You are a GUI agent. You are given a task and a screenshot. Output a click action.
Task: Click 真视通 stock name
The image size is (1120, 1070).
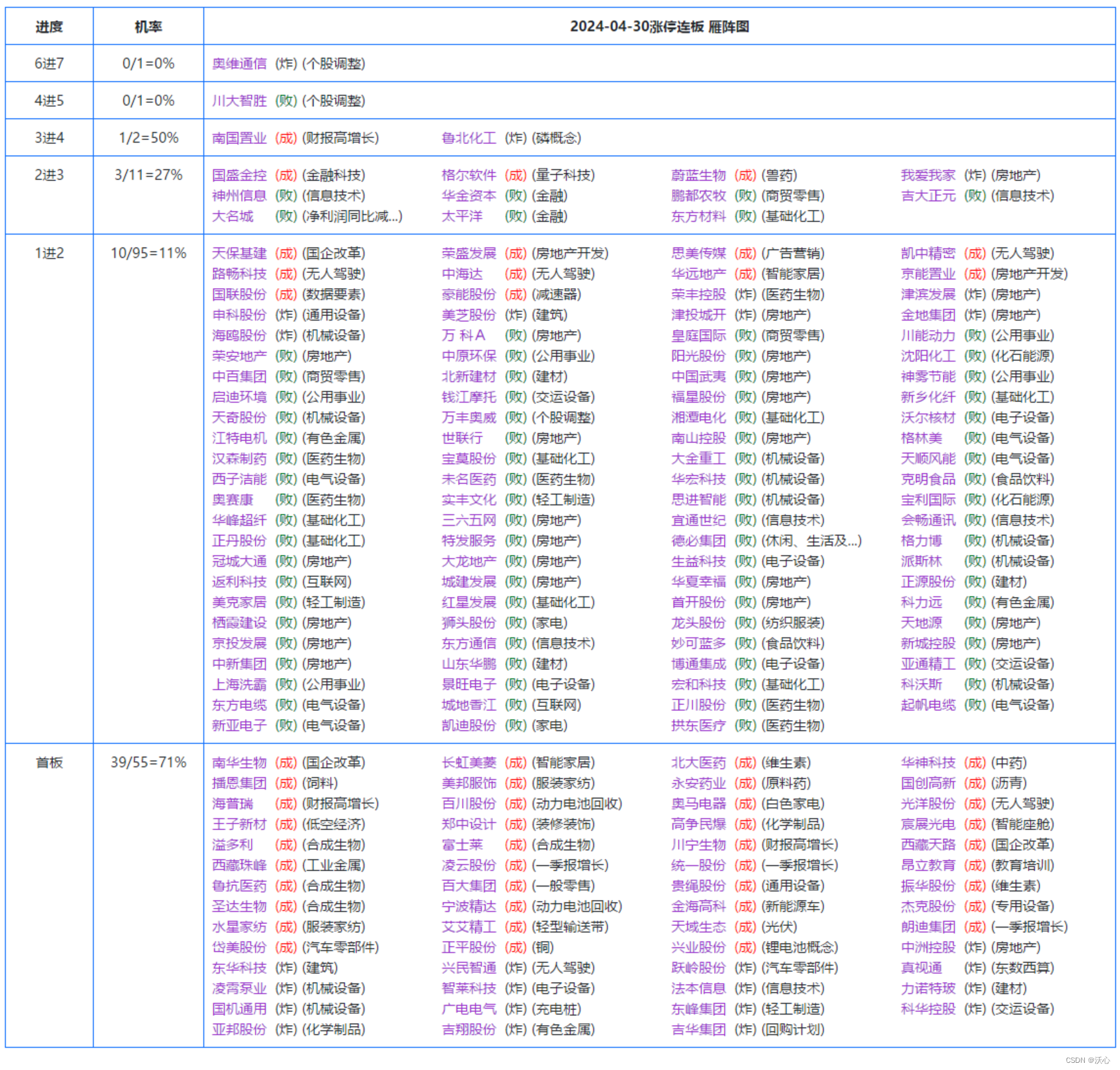[x=921, y=968]
